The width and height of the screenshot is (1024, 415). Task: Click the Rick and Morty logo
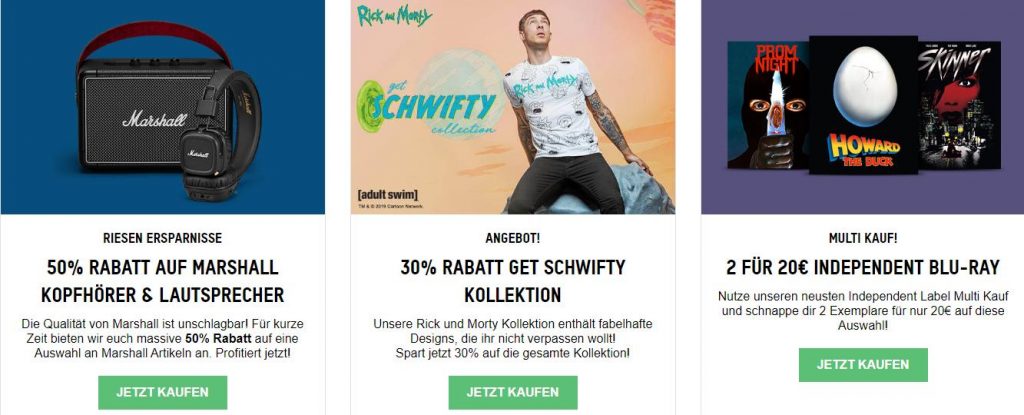pos(394,16)
